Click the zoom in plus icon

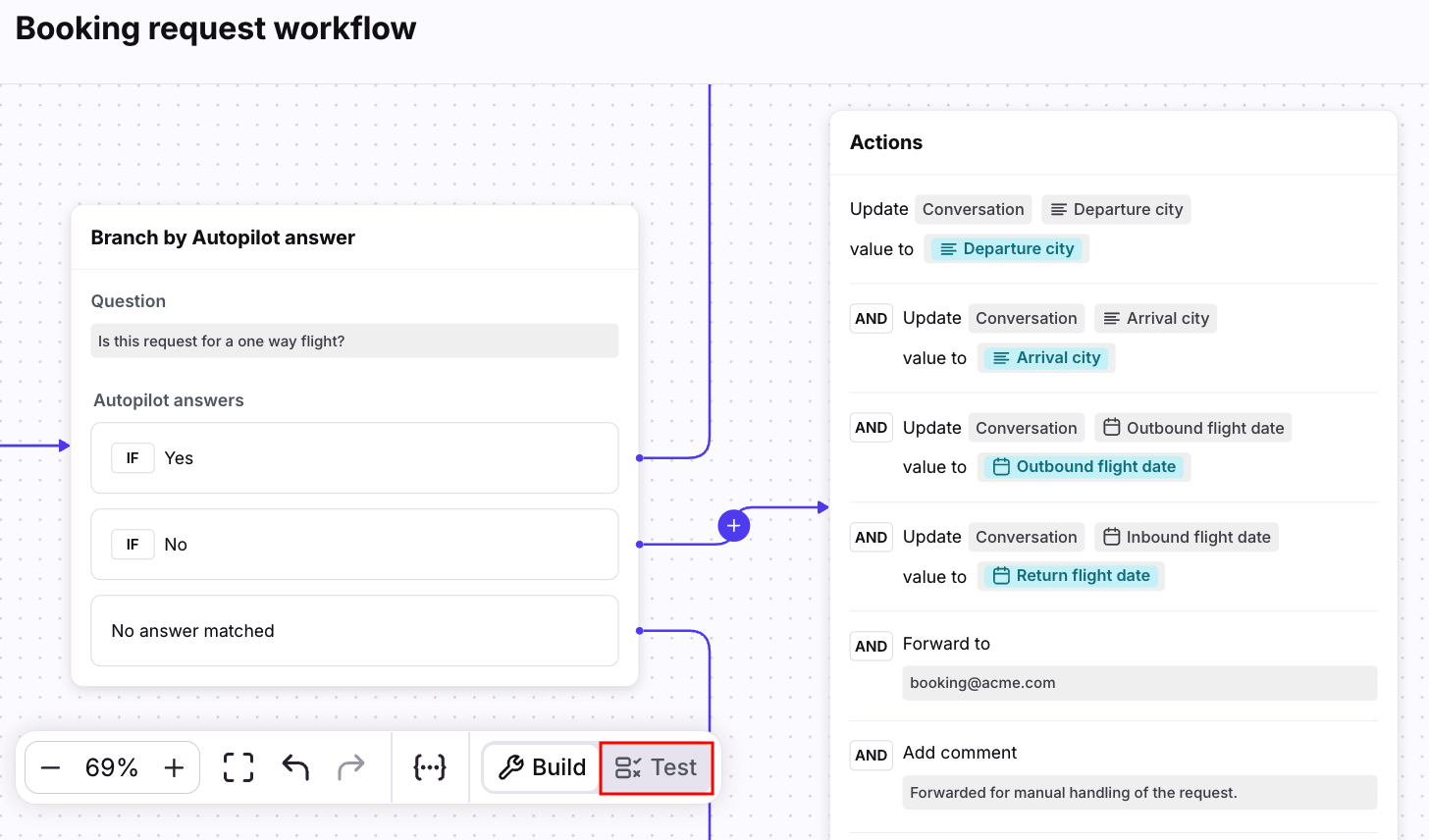click(174, 767)
